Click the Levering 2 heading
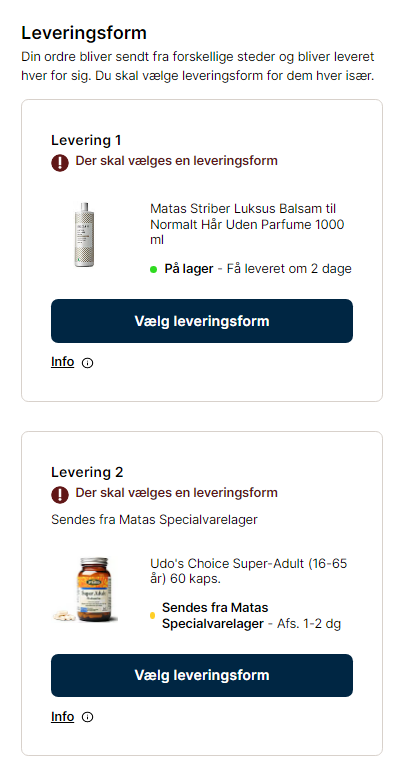The height and width of the screenshot is (775, 406). [87, 472]
